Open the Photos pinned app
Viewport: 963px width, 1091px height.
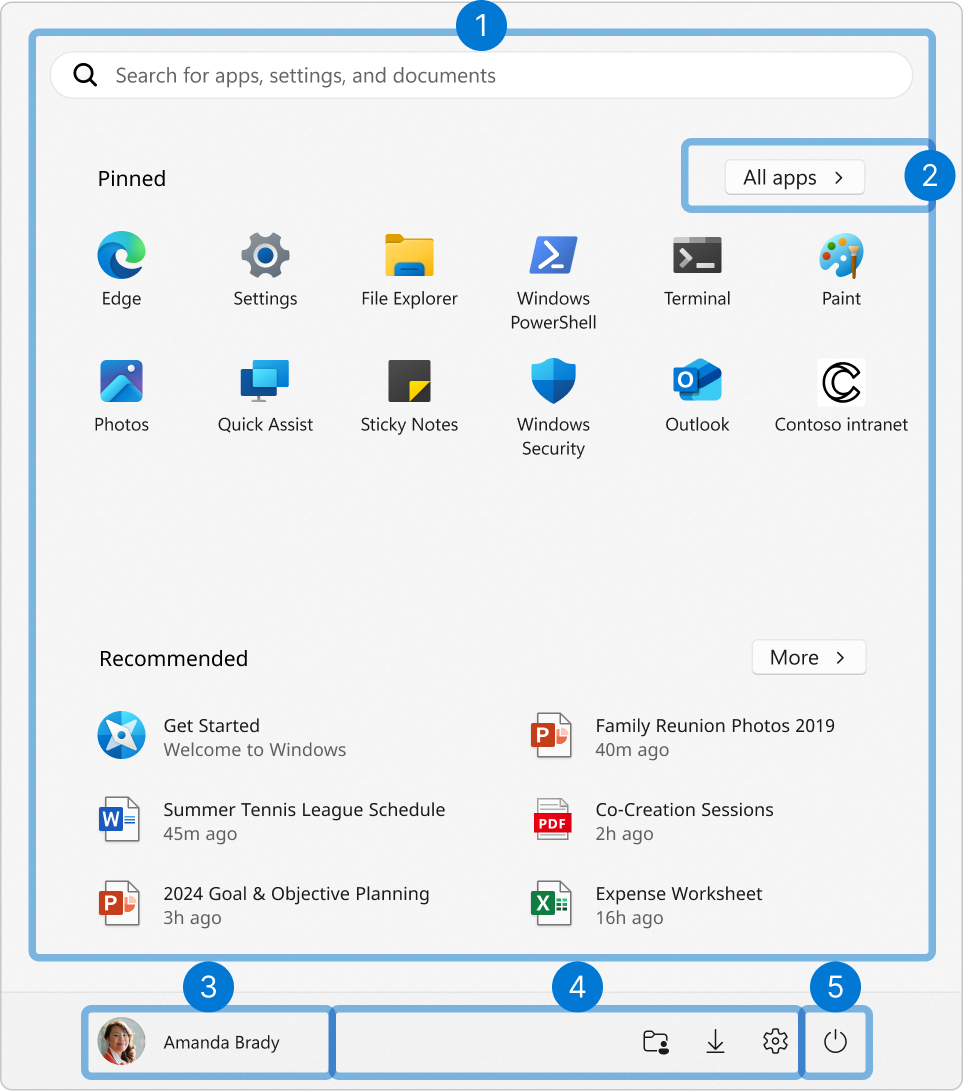(122, 396)
